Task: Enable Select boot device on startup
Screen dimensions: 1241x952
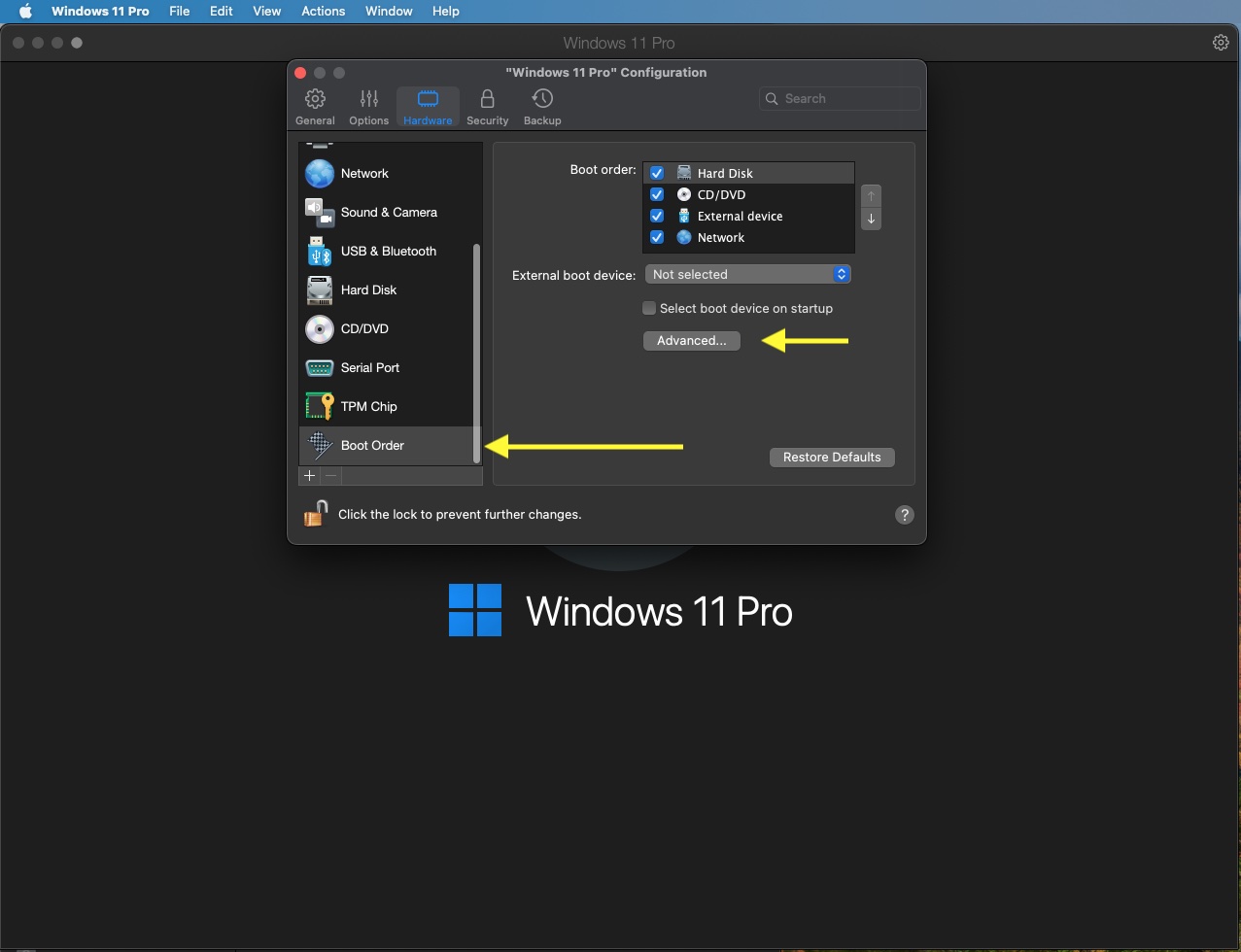Action: point(649,308)
